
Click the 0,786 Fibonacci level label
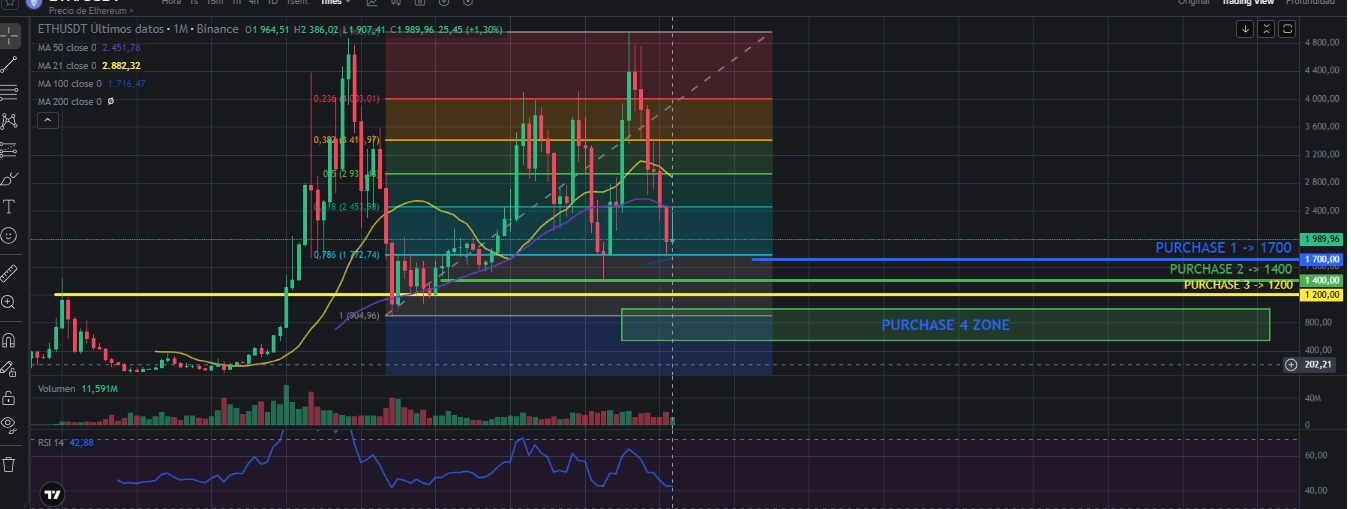pyautogui.click(x=346, y=255)
